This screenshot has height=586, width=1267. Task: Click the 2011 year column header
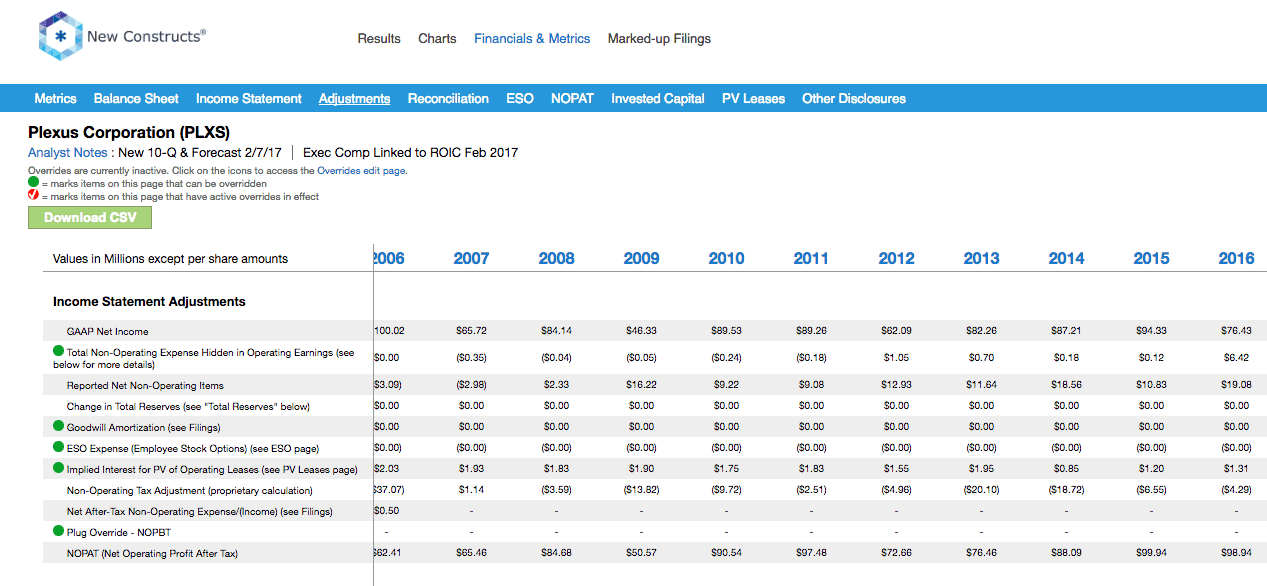[811, 258]
